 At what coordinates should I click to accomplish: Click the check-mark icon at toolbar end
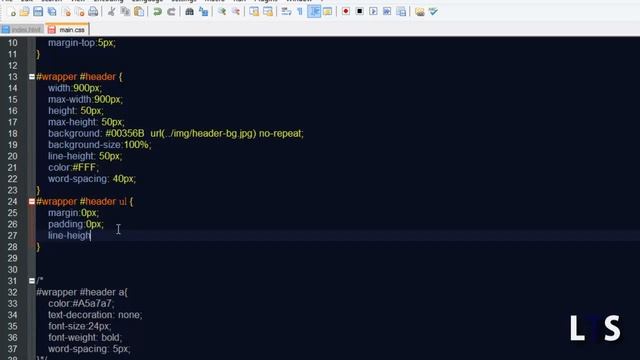[433, 12]
